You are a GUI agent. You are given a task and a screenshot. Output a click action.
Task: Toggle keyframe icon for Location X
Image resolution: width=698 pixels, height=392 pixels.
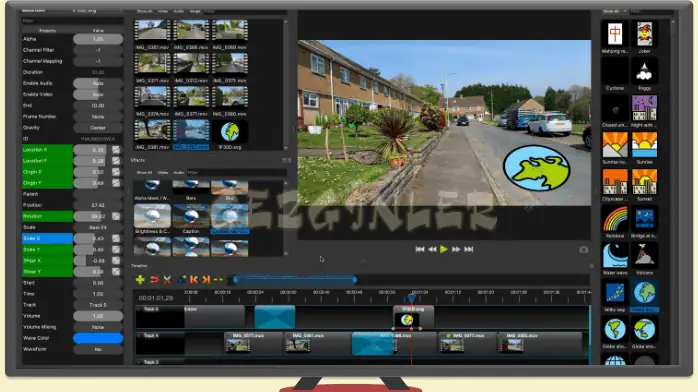coord(116,150)
